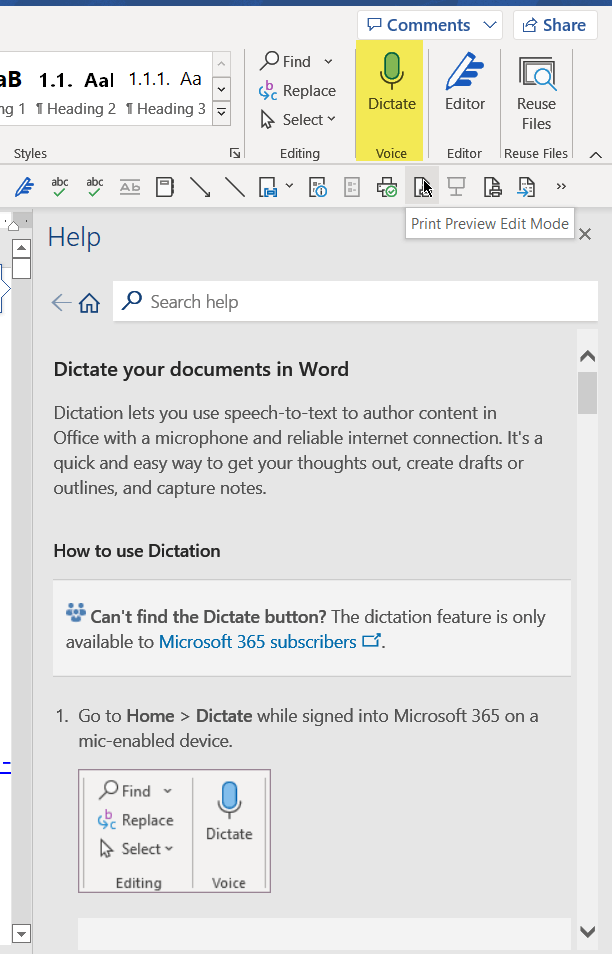Open the Styles pane dialog launcher

tap(234, 153)
